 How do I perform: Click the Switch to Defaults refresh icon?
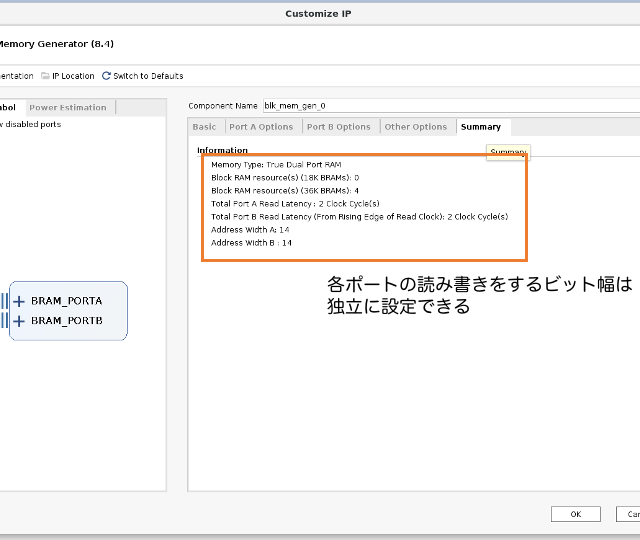(106, 76)
